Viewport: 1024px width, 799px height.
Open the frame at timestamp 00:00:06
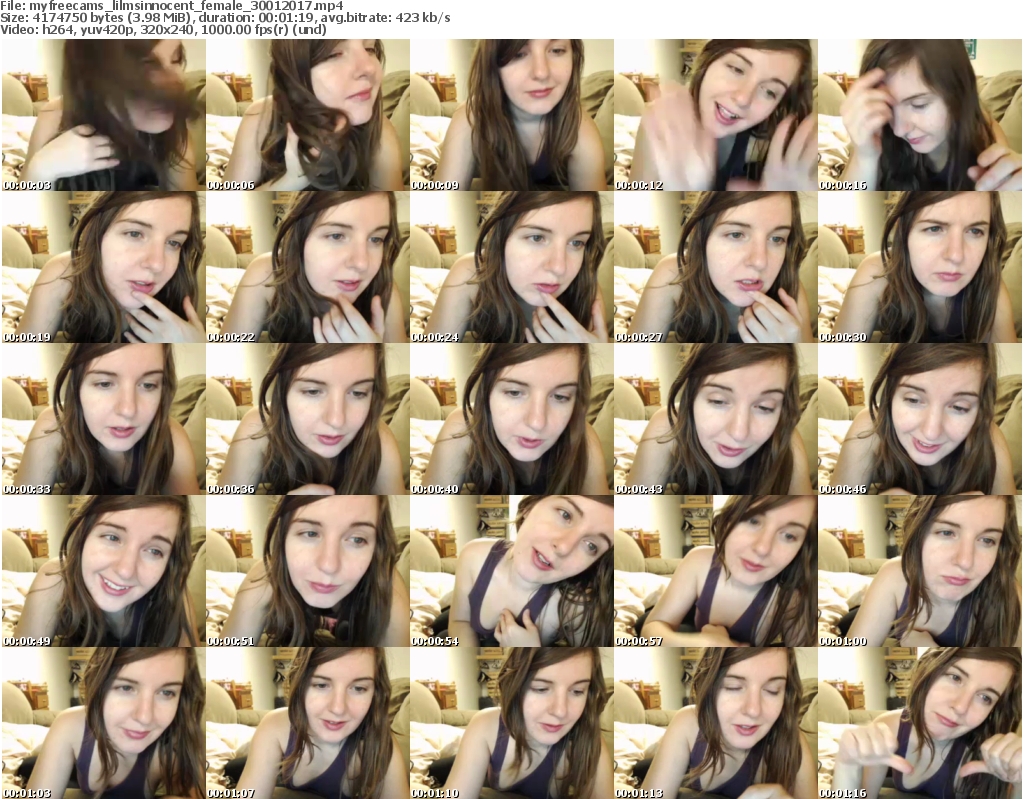[x=308, y=115]
